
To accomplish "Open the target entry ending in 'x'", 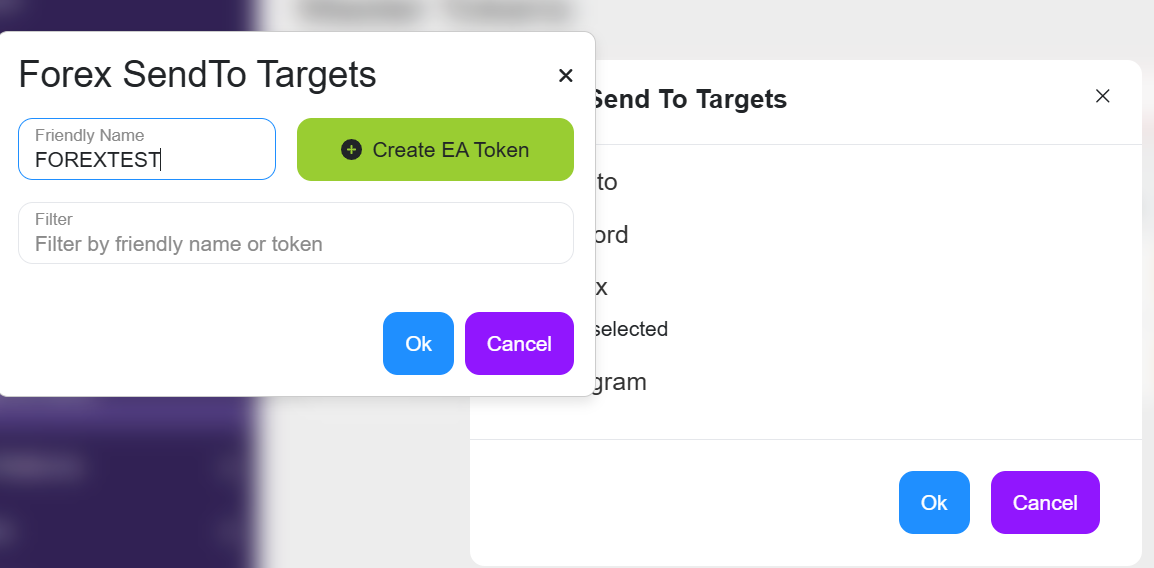I will pyautogui.click(x=602, y=287).
